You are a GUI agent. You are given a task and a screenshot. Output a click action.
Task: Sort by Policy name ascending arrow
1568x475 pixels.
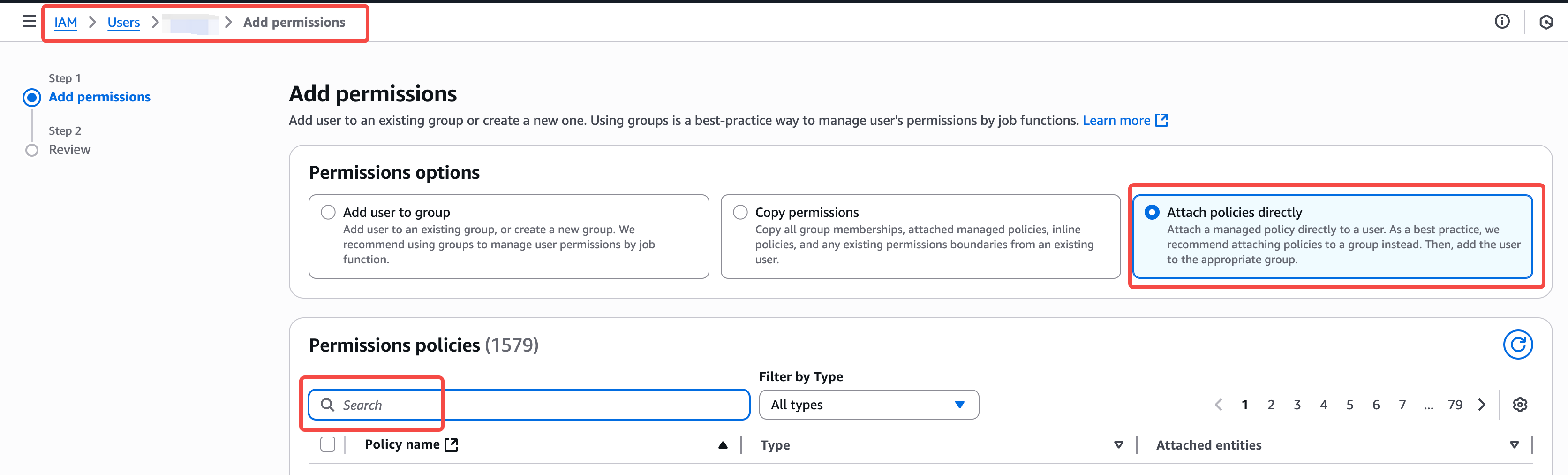[x=723, y=445]
